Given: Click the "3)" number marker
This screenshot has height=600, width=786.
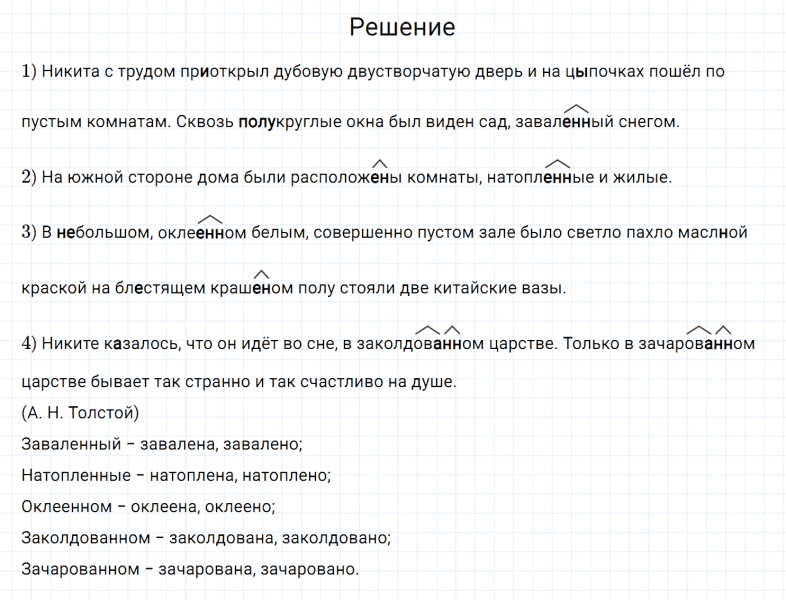Looking at the screenshot, I should coord(29,232).
